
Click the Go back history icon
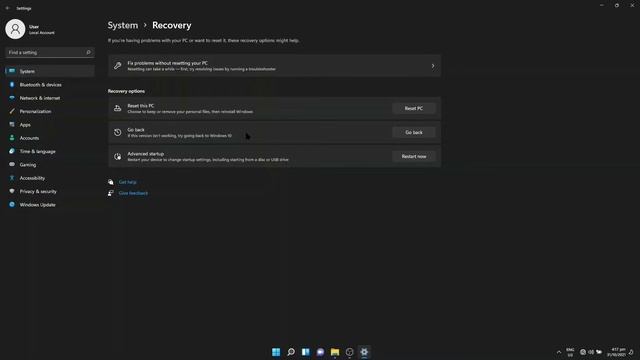118,132
